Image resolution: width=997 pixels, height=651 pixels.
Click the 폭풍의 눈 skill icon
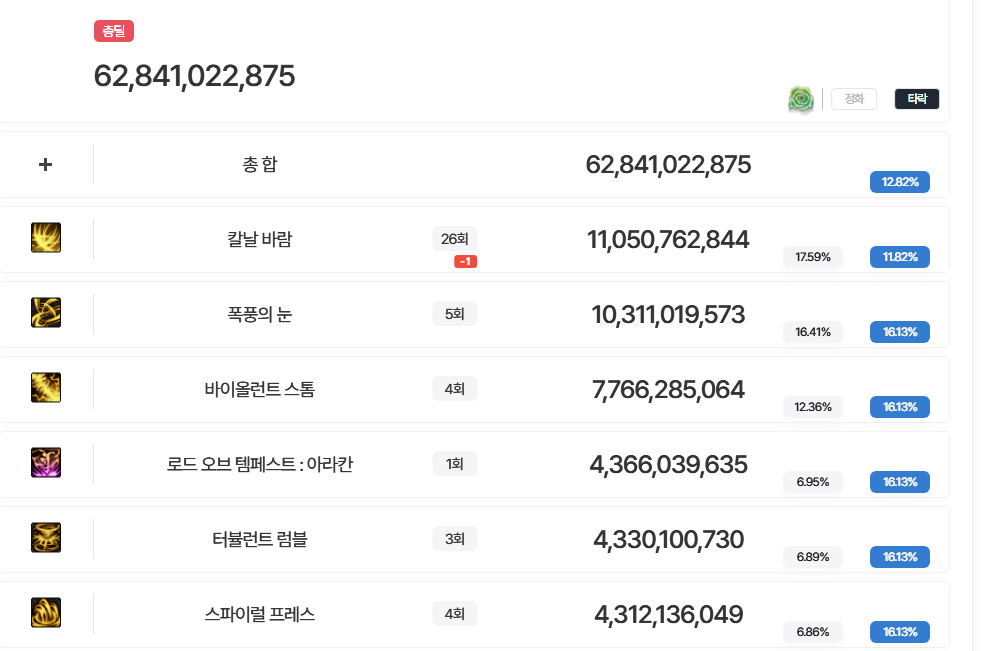(x=46, y=313)
